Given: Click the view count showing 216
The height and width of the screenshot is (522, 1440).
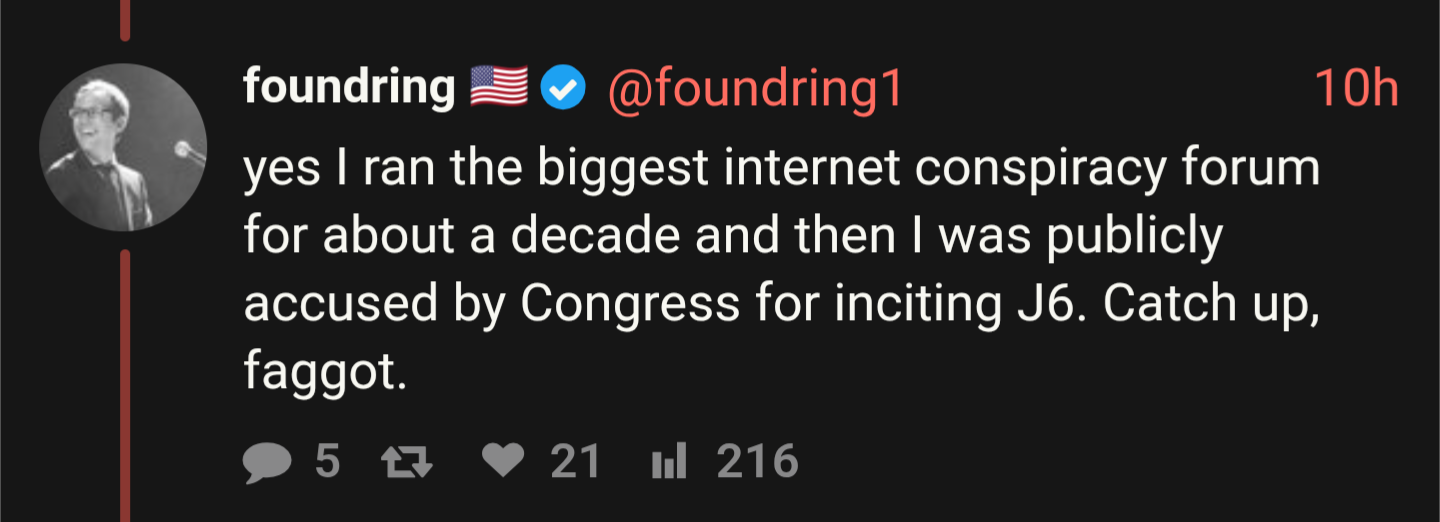Looking at the screenshot, I should click(x=758, y=462).
